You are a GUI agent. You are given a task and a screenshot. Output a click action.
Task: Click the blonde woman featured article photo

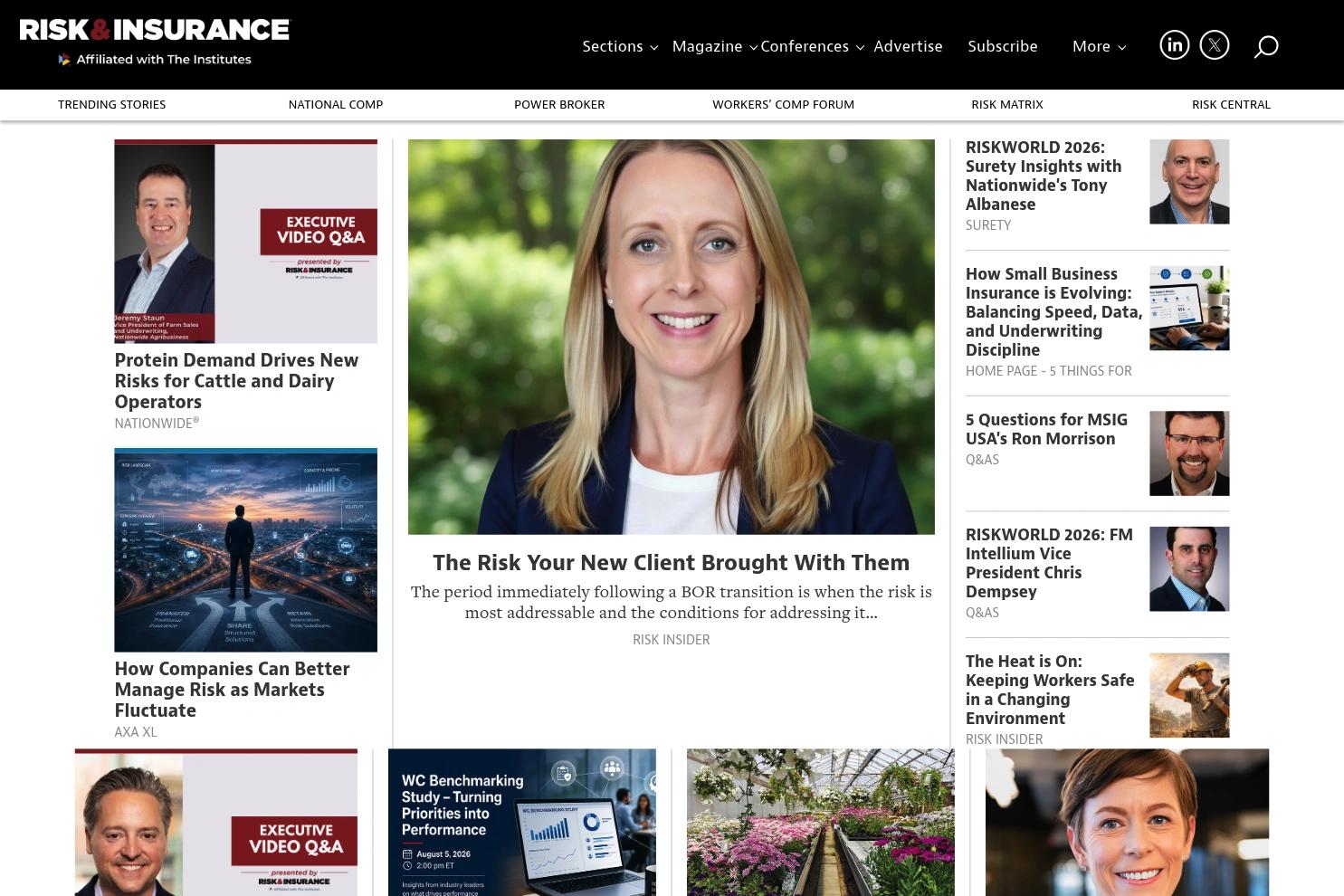point(672,337)
